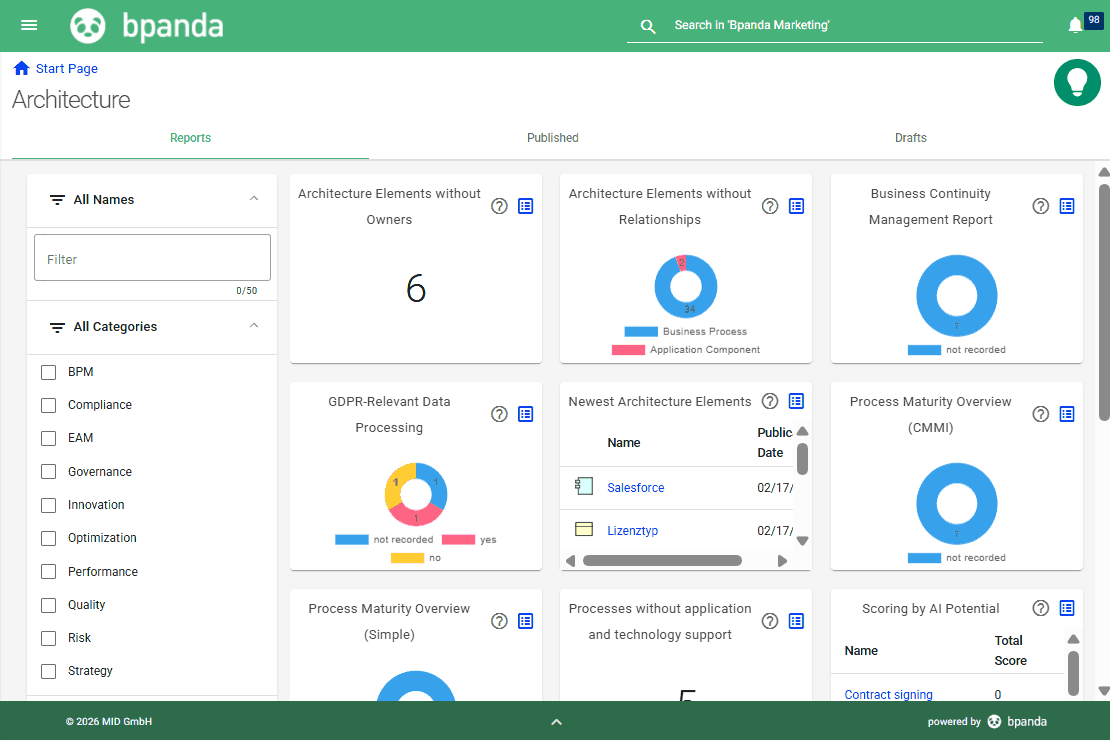The height and width of the screenshot is (740, 1110).
Task: Open the hamburger navigation menu
Action: pos(28,25)
